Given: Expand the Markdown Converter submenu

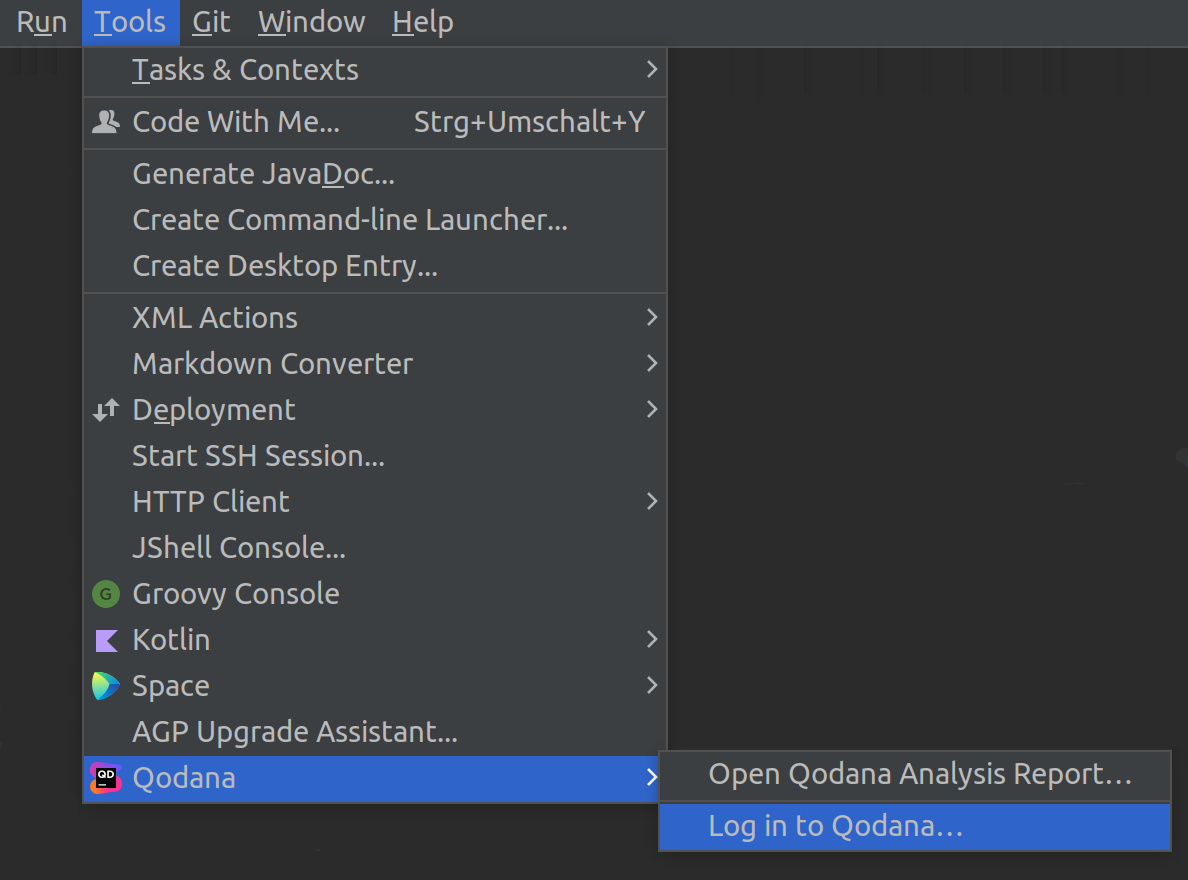Looking at the screenshot, I should [x=653, y=363].
